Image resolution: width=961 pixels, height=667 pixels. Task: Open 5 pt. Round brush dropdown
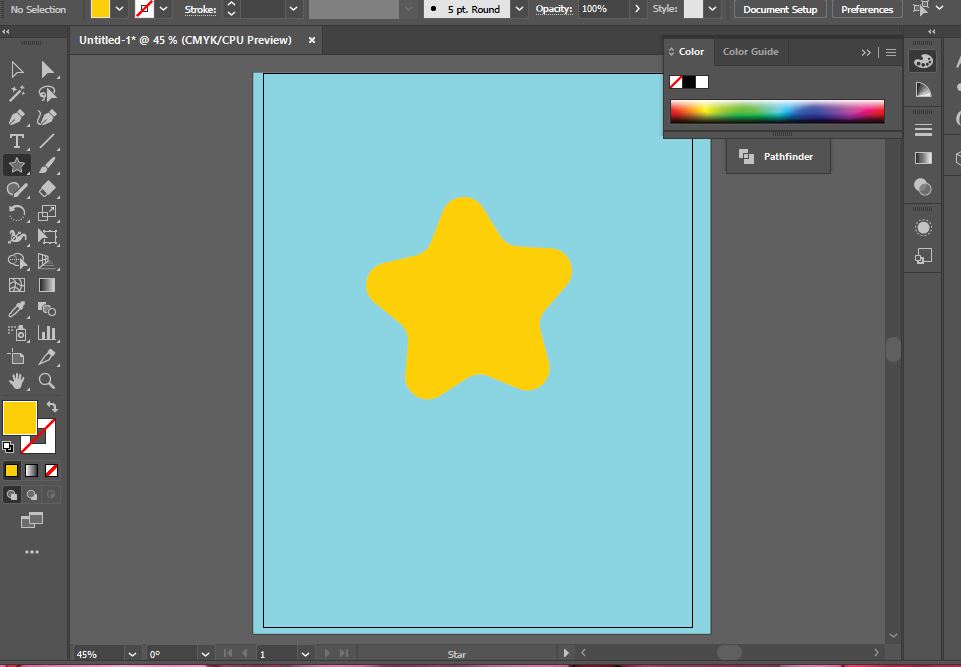click(520, 9)
